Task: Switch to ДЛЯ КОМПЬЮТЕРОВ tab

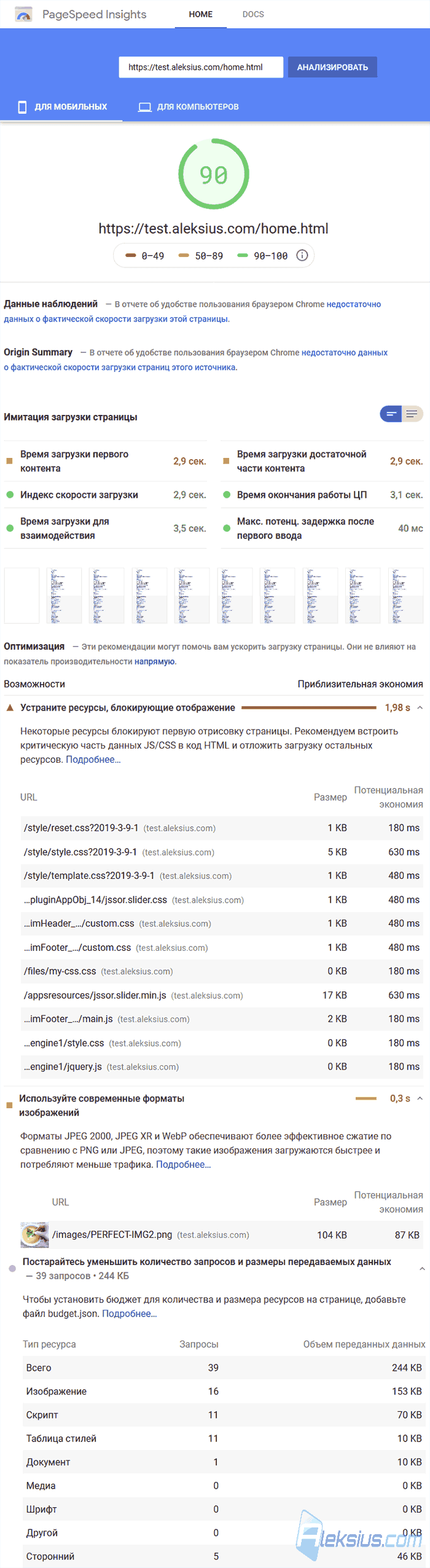Action: (189, 107)
